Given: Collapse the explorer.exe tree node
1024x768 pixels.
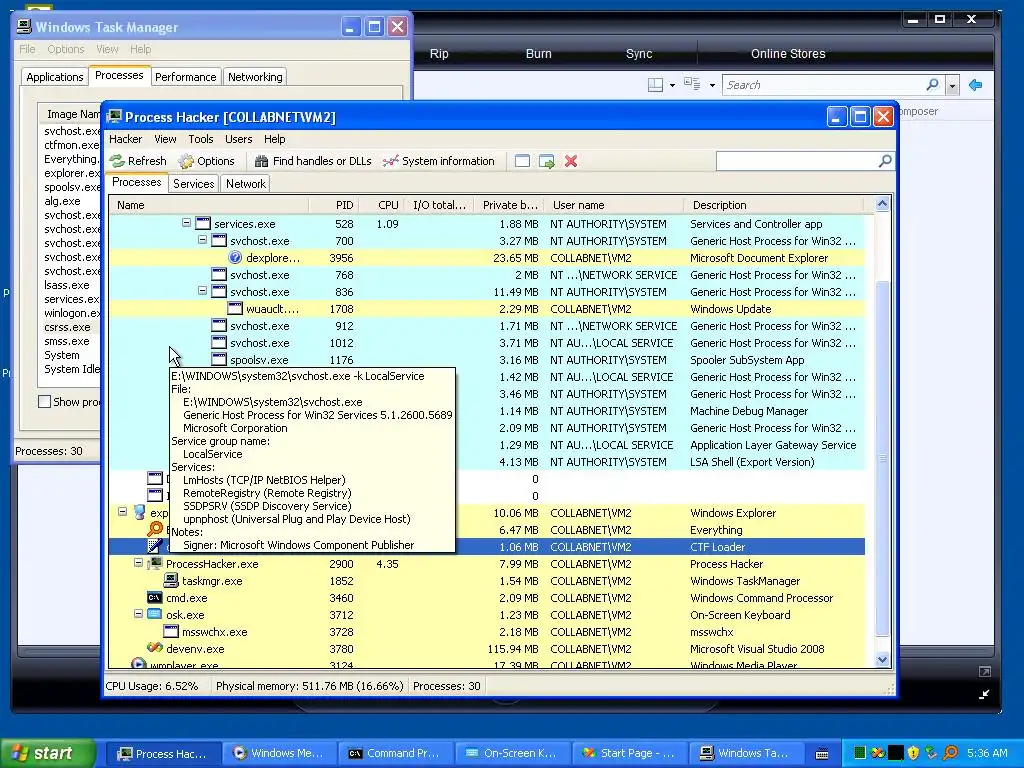Looking at the screenshot, I should 122,512.
